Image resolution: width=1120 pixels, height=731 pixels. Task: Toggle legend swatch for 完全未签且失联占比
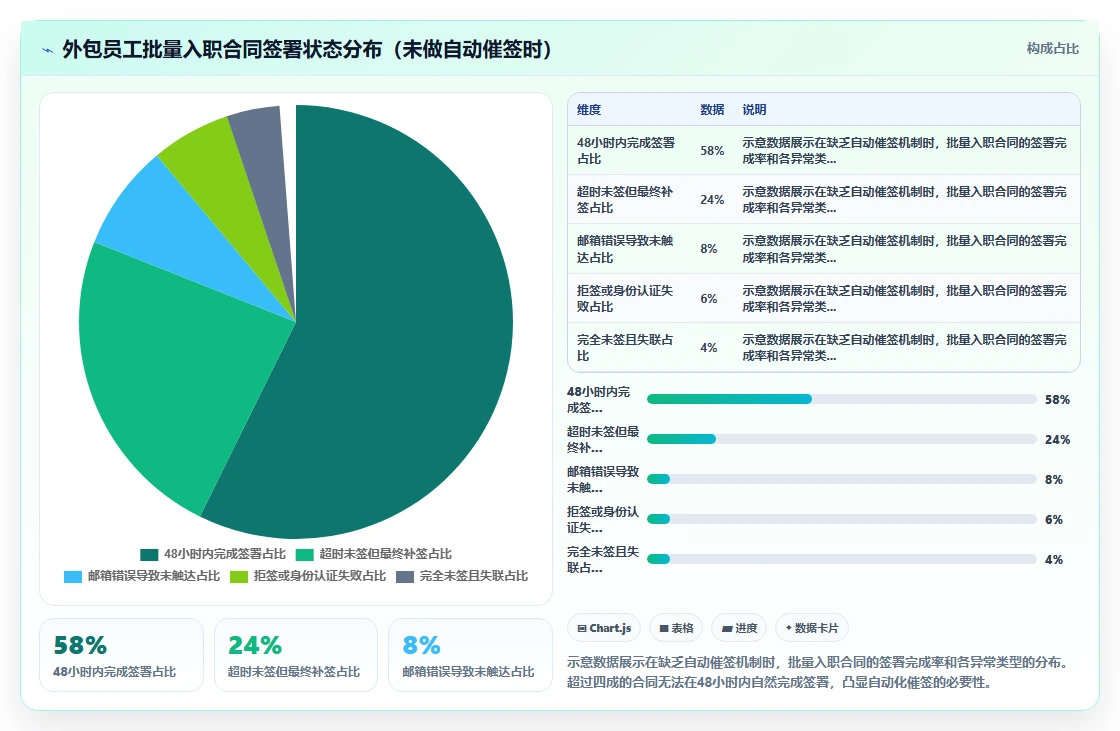(405, 577)
